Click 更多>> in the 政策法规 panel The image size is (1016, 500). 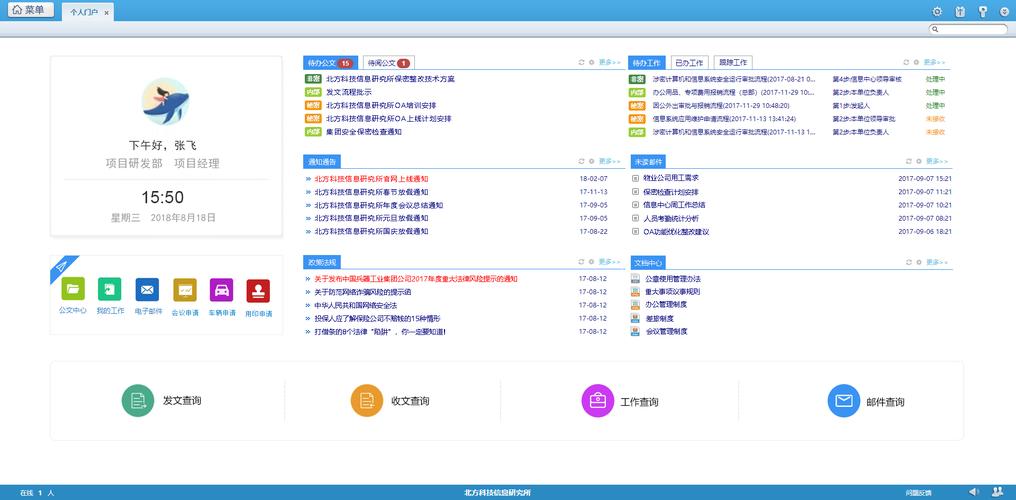(x=610, y=262)
